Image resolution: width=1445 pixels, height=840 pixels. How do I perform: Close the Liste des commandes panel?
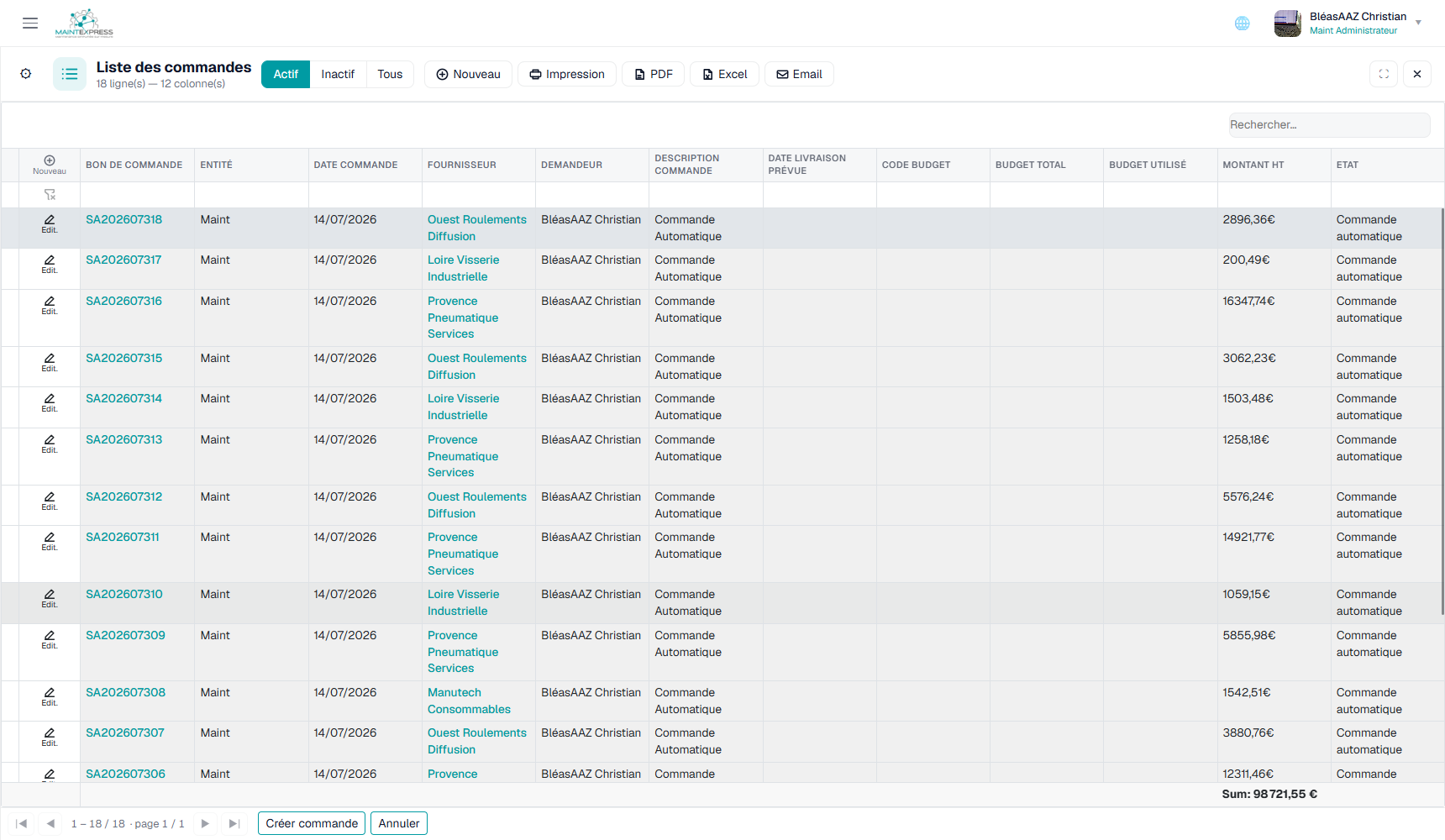pos(1417,74)
